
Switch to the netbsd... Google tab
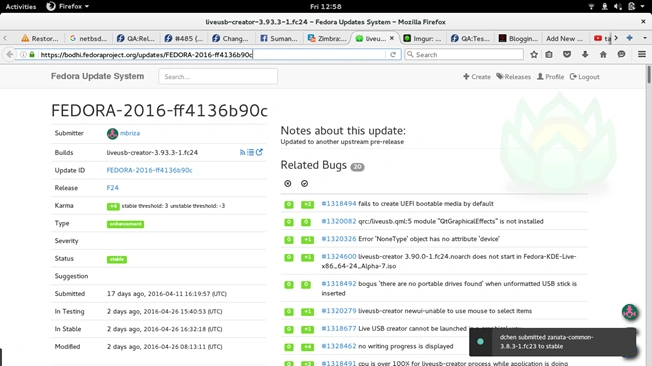pyautogui.click(x=88, y=38)
